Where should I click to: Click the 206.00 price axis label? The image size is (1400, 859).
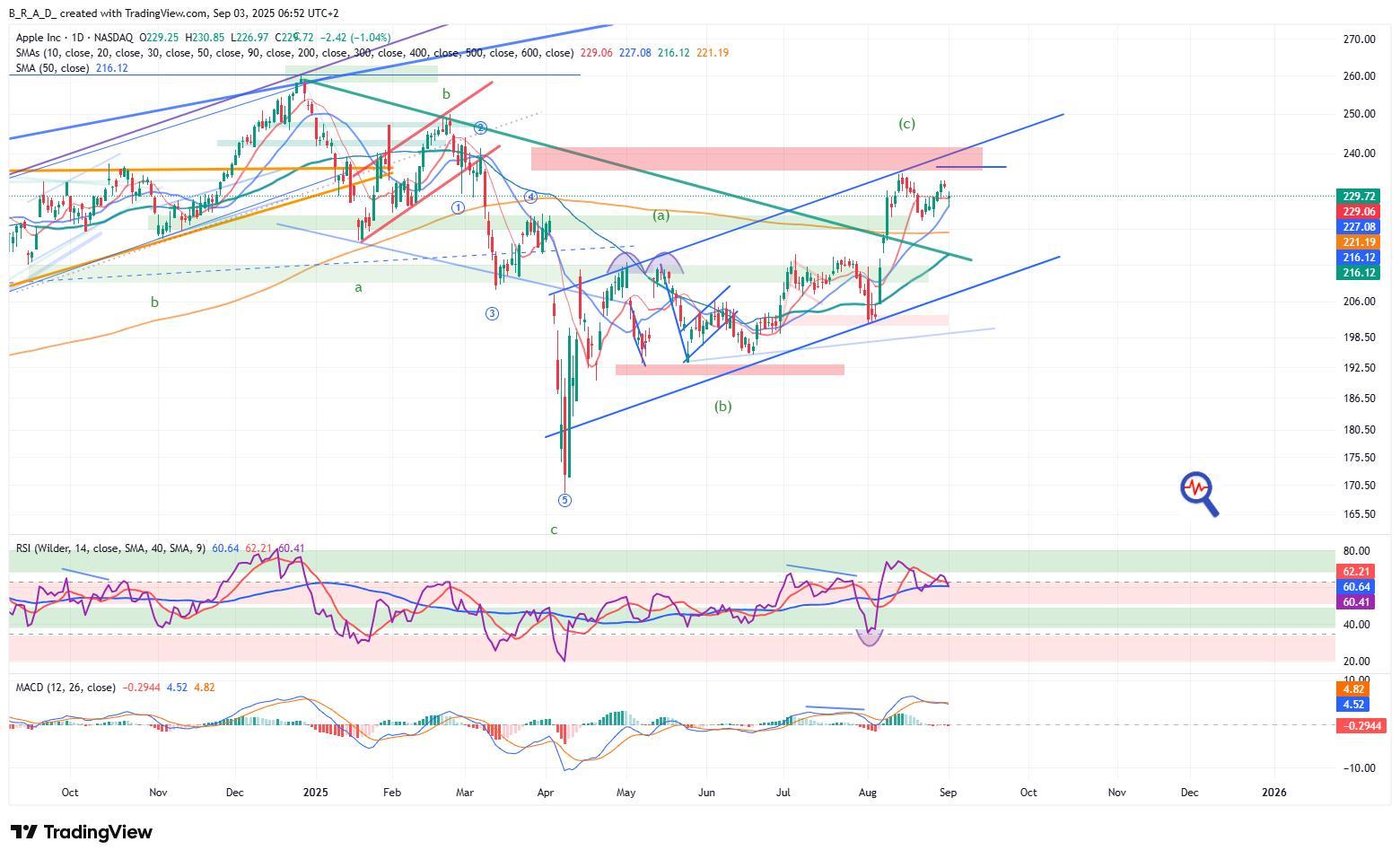(x=1359, y=302)
